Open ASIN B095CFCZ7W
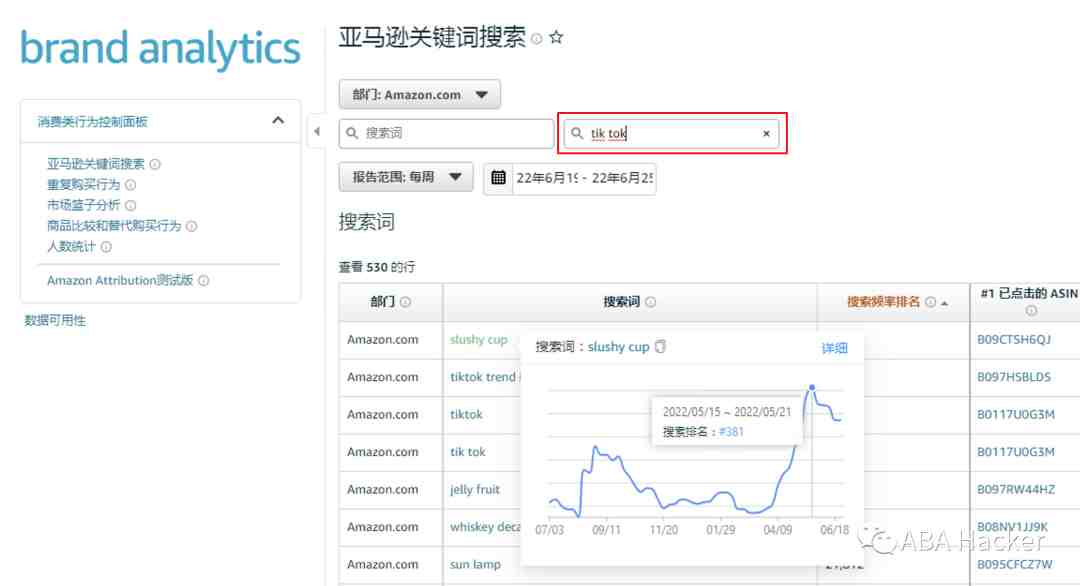The image size is (1080, 586). 1015,565
